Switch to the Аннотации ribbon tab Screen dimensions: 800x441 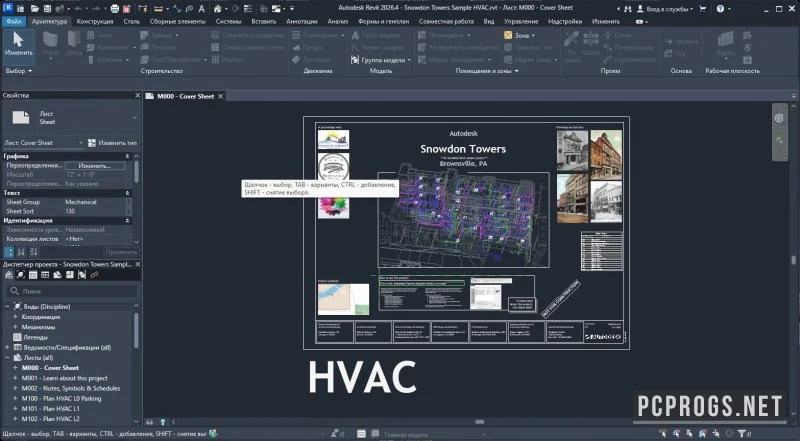point(302,21)
